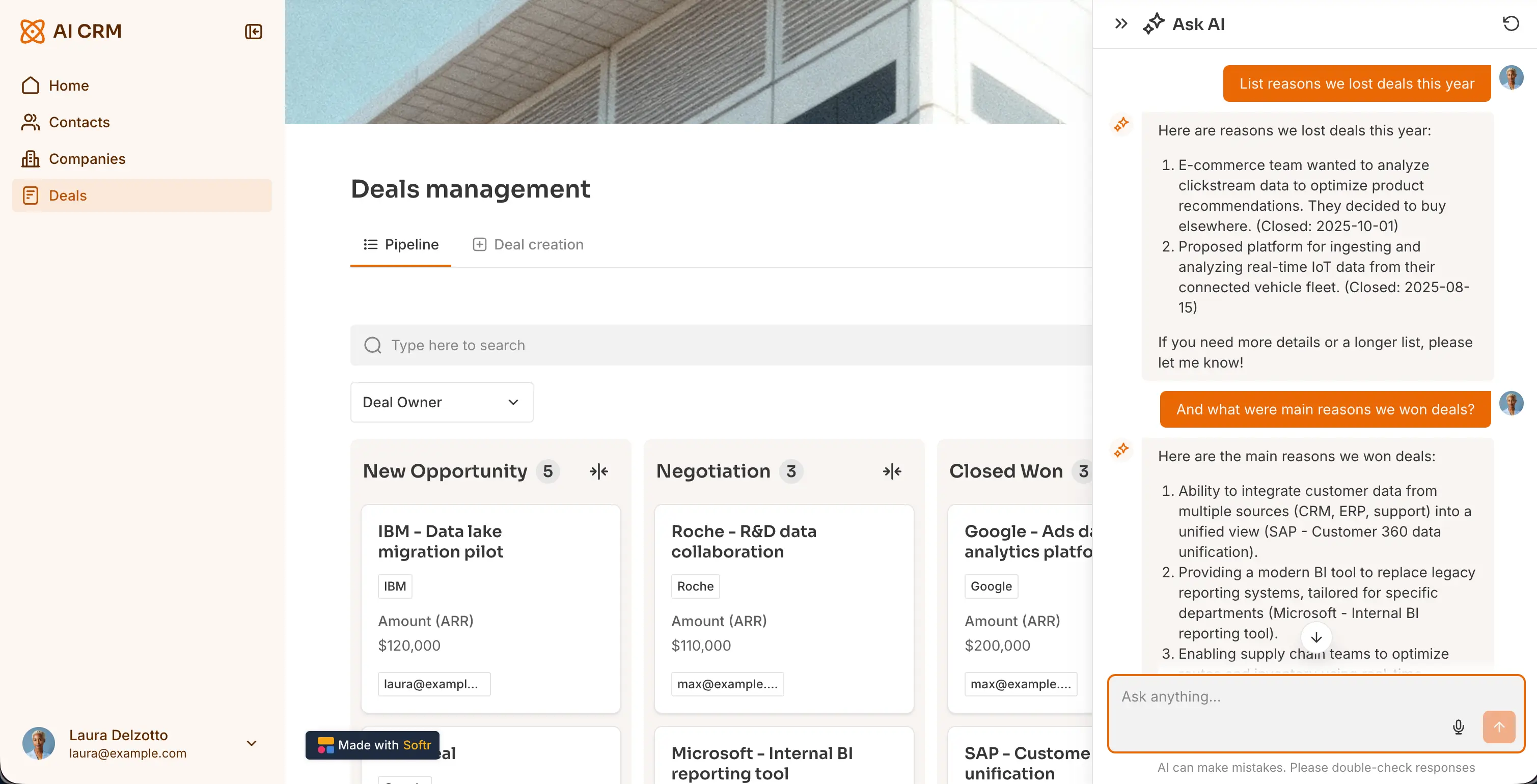Expand the Laura Delzotto account menu
The height and width of the screenshot is (784, 1537).
tap(251, 743)
